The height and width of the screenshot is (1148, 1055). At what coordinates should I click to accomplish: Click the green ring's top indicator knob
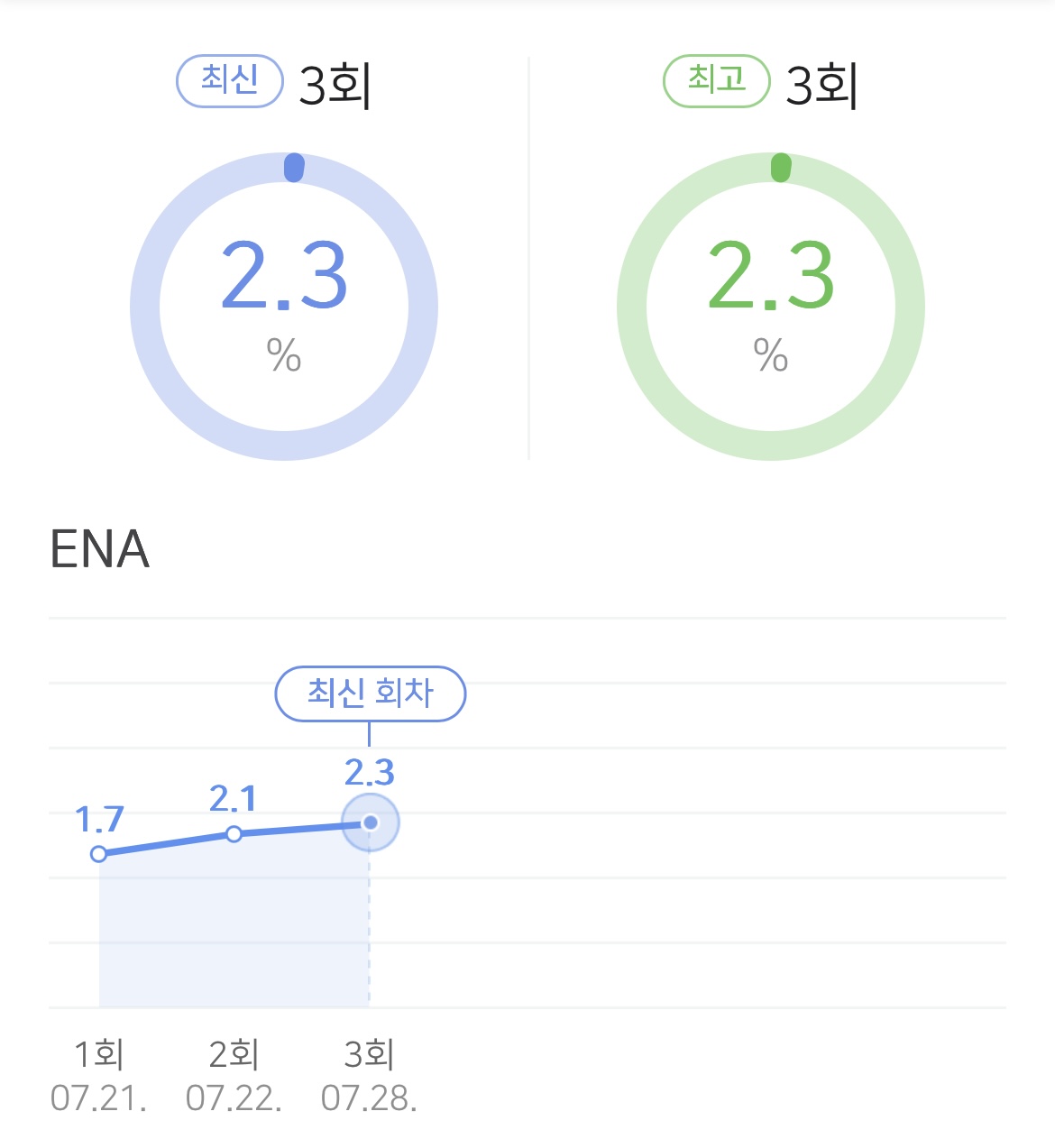781,168
